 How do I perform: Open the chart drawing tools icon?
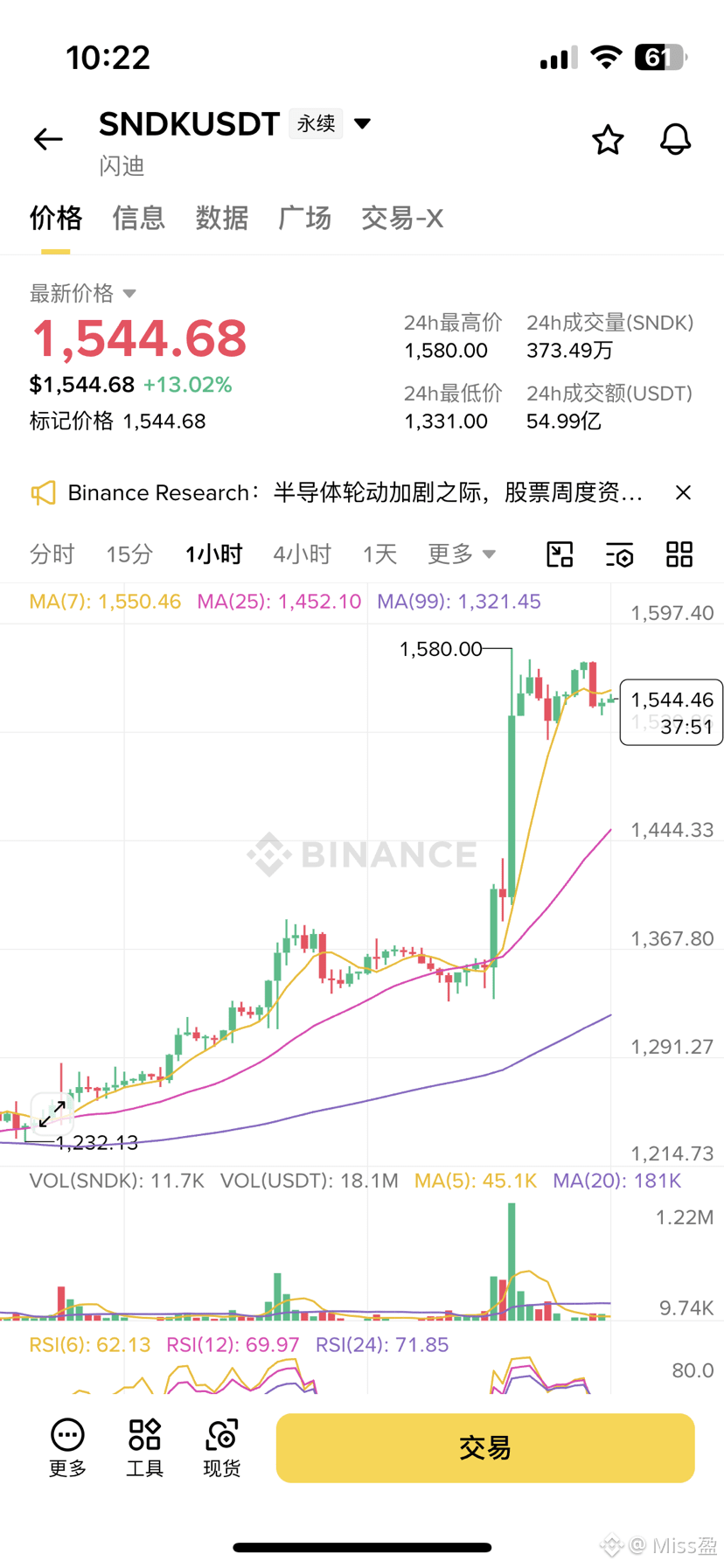[x=560, y=554]
